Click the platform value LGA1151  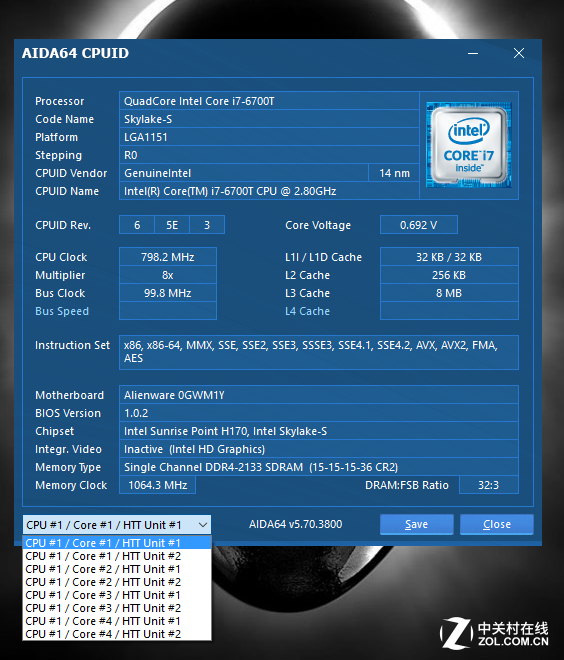click(269, 137)
